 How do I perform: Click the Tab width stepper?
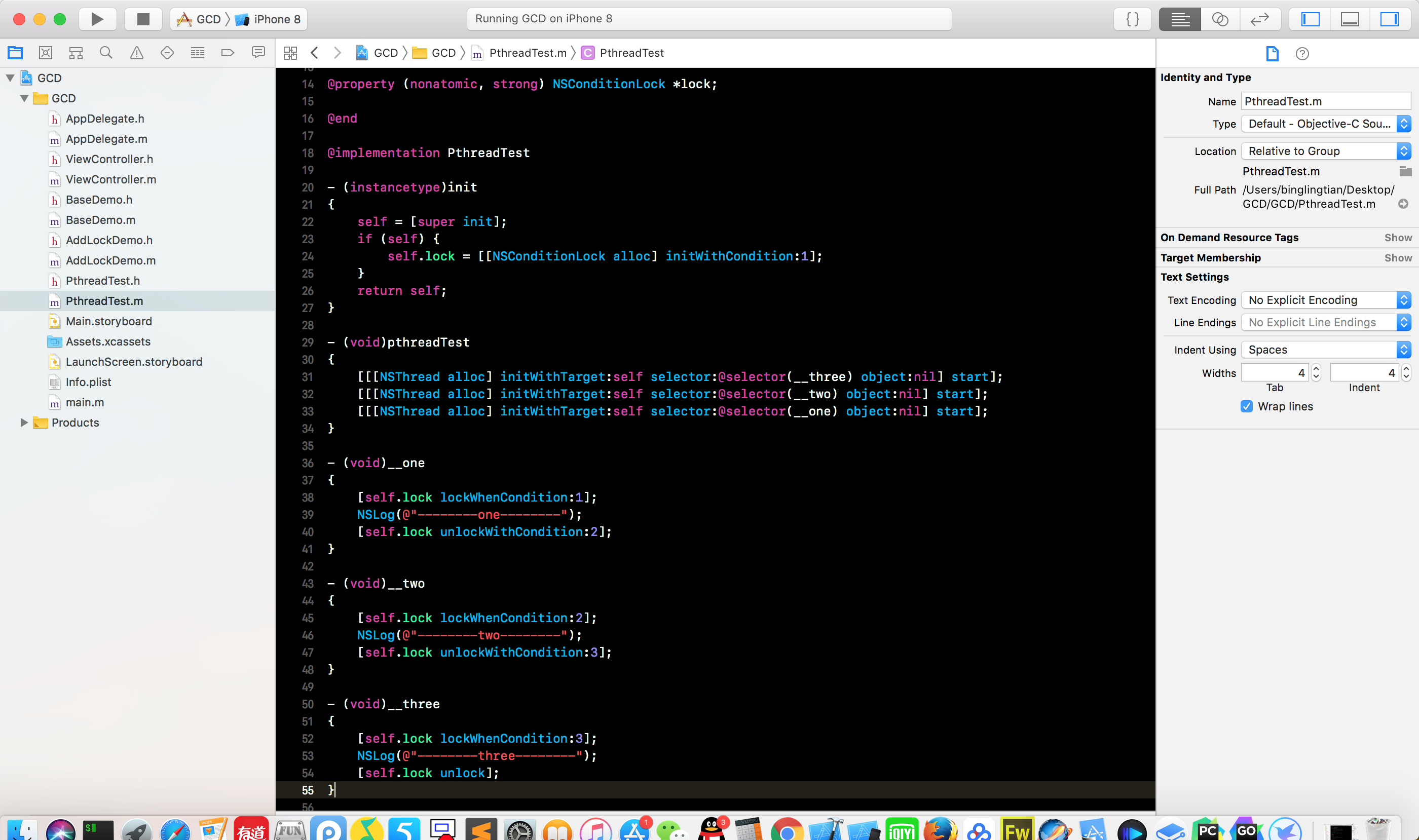click(1316, 373)
